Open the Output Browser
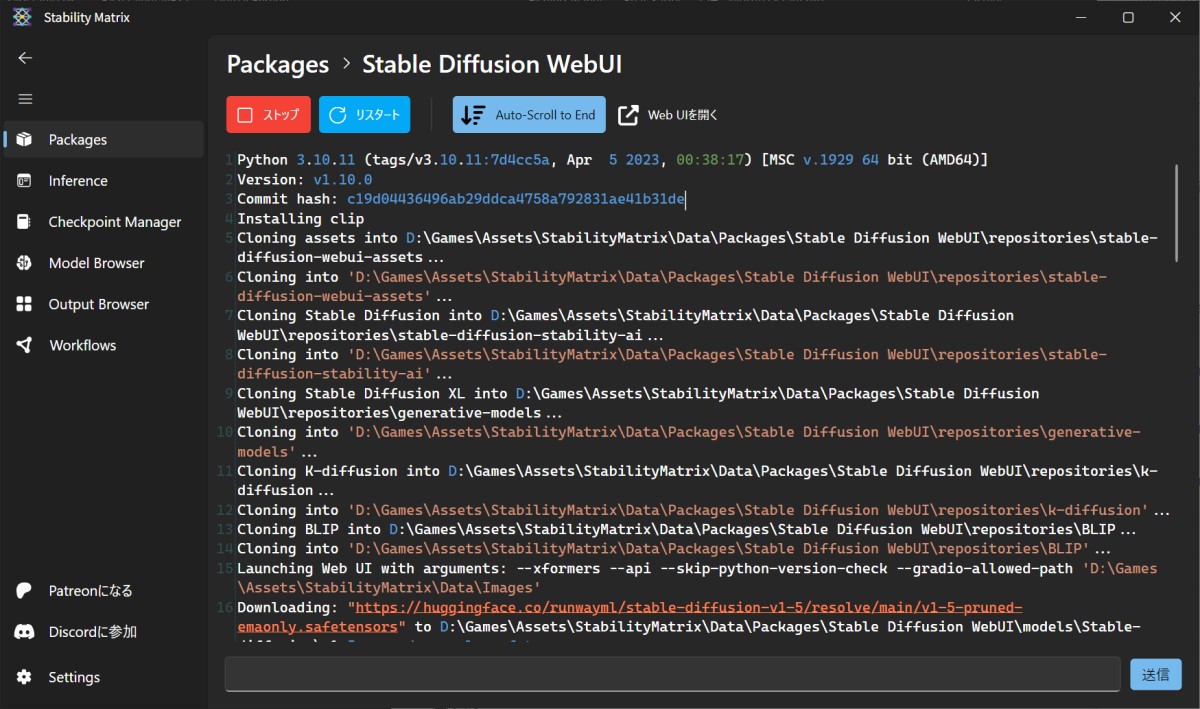This screenshot has width=1200, height=709. tap(104, 304)
